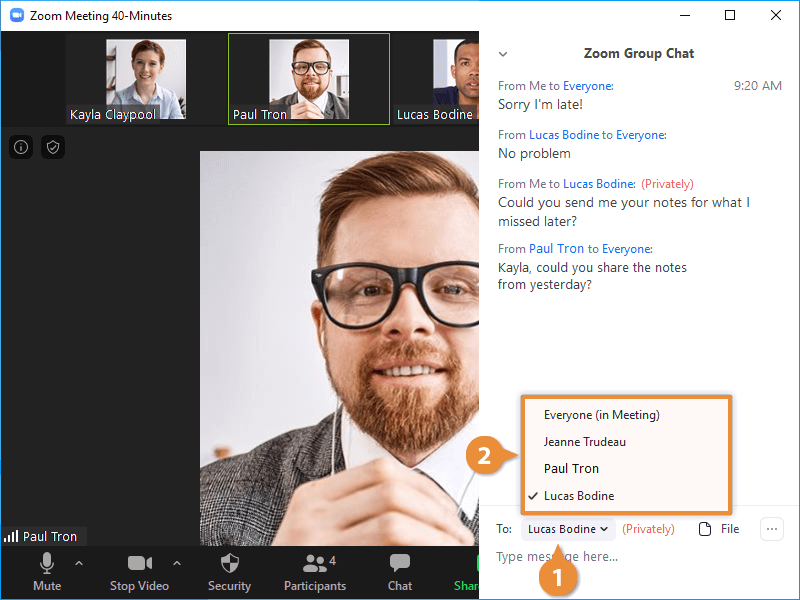
Task: Select checked Lucas Bodine recipient option
Action: click(578, 496)
